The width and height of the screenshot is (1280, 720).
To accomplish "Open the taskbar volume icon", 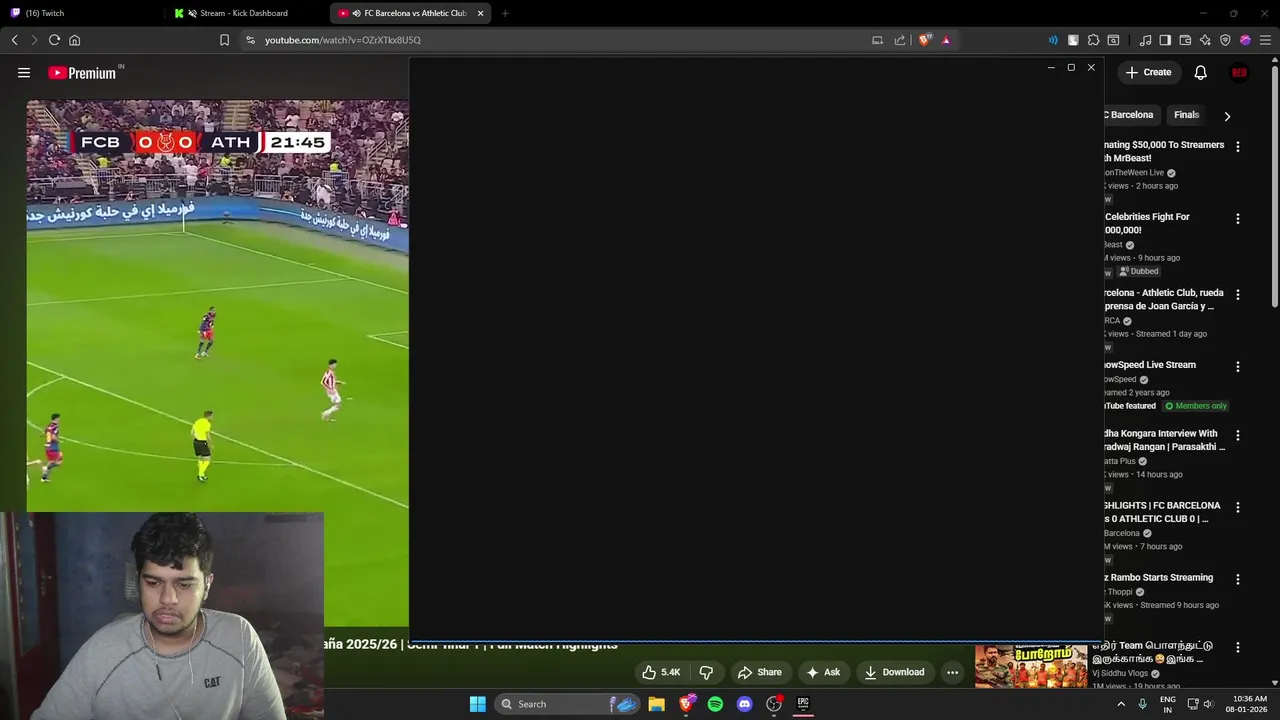I will click(x=1208, y=704).
